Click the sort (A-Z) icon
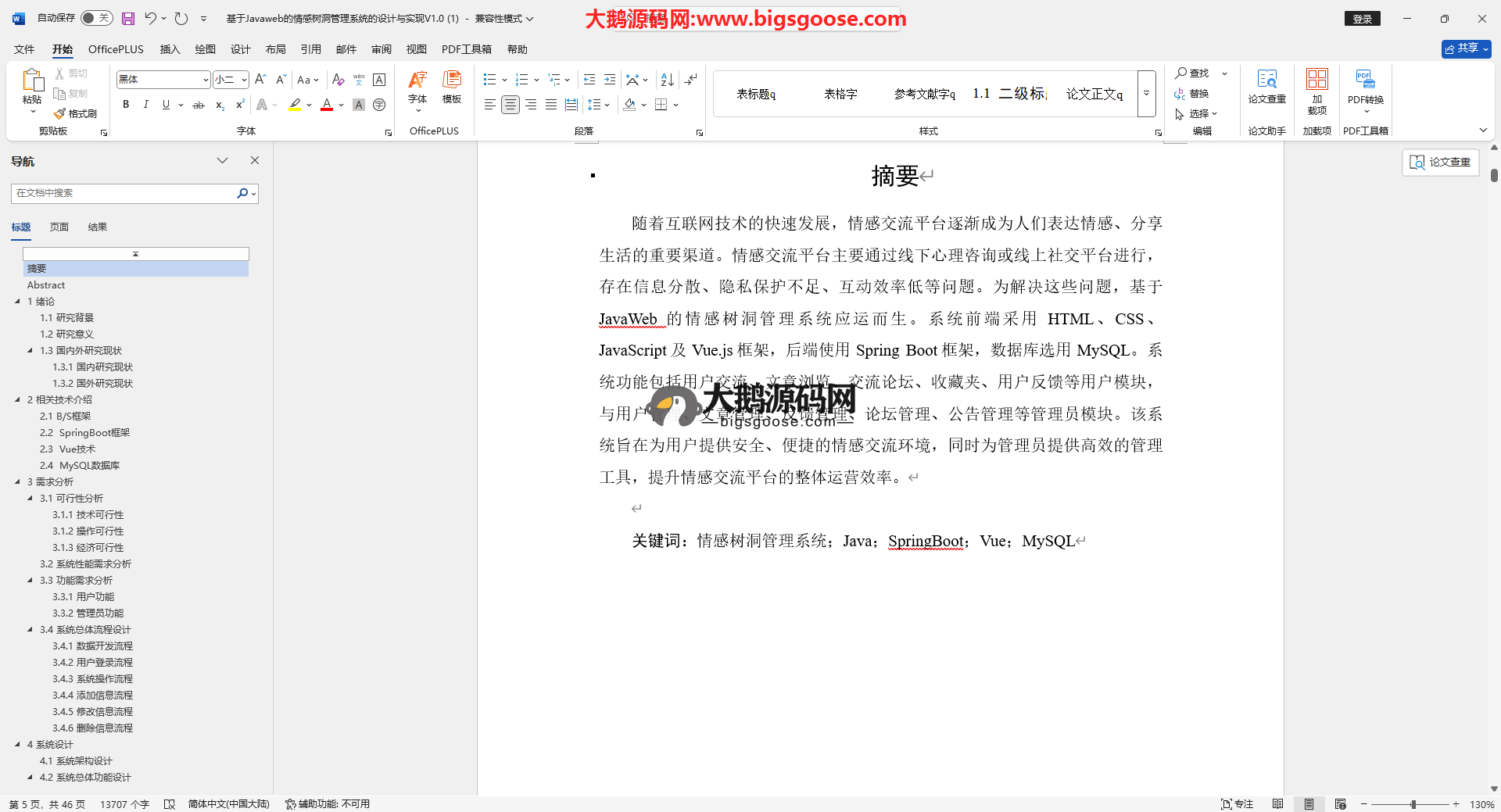This screenshot has width=1501, height=812. click(x=667, y=80)
